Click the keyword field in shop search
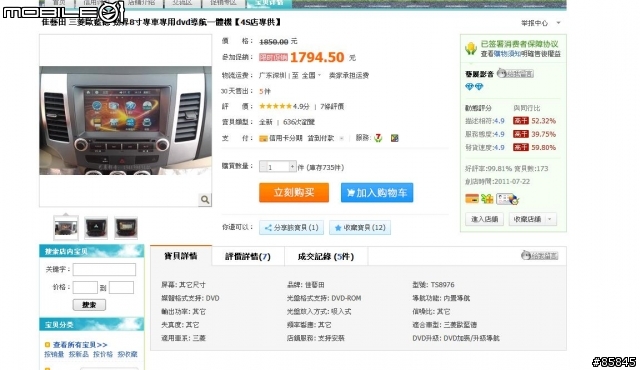 (104, 269)
